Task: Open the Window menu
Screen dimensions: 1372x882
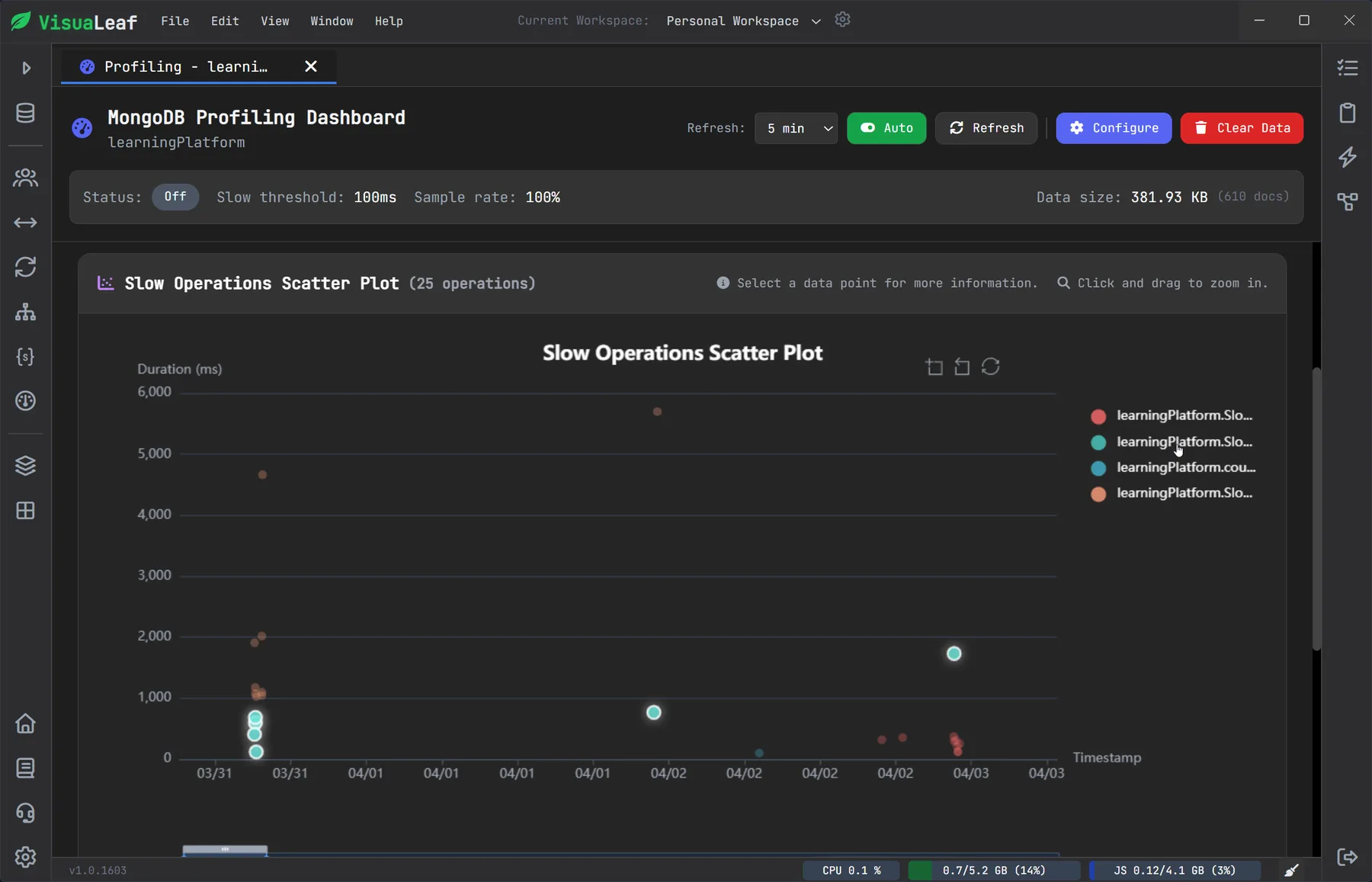Action: pos(332,21)
